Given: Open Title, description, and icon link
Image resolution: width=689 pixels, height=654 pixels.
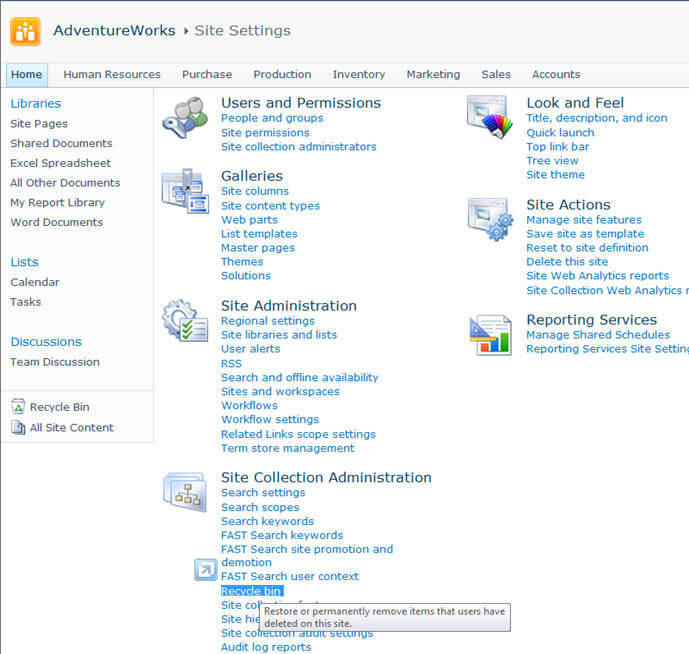Looking at the screenshot, I should tap(597, 118).
